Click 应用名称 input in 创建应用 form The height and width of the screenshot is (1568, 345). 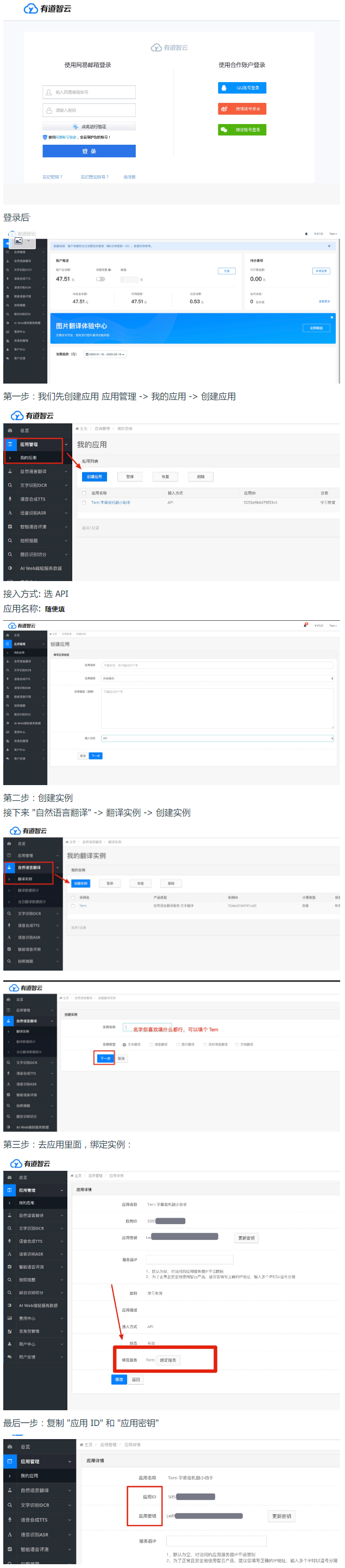pyautogui.click(x=217, y=665)
